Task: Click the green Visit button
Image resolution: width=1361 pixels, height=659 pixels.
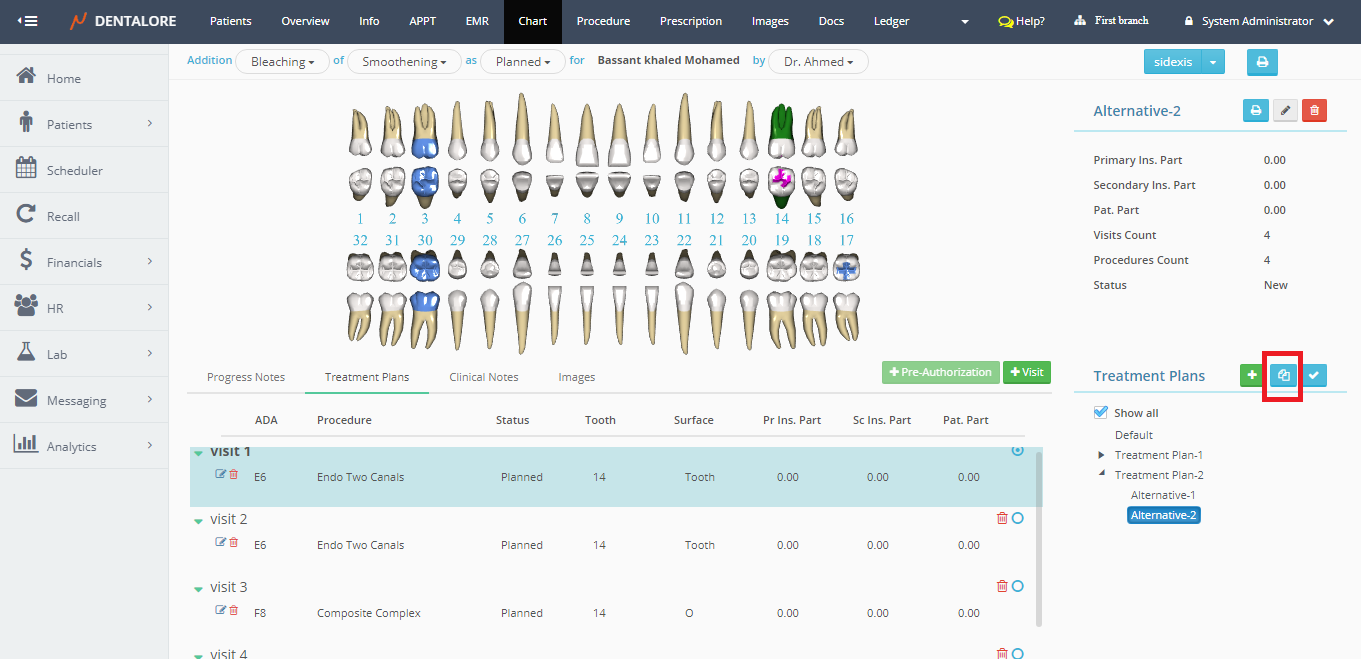Action: 1026,372
